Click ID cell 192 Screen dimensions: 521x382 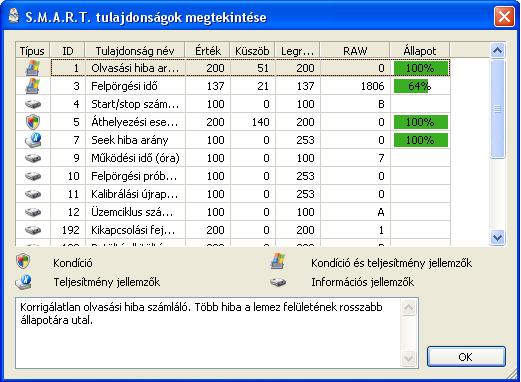coord(71,230)
